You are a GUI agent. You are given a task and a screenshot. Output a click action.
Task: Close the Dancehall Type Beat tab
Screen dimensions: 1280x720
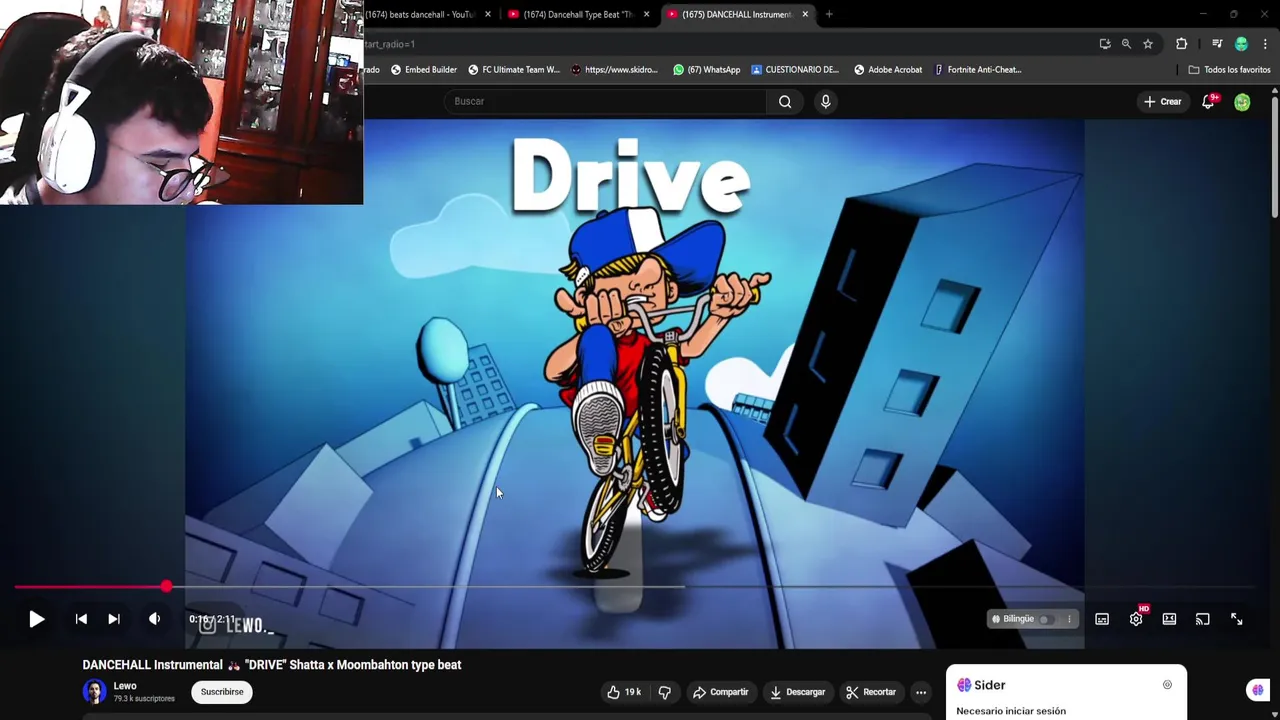(x=647, y=14)
